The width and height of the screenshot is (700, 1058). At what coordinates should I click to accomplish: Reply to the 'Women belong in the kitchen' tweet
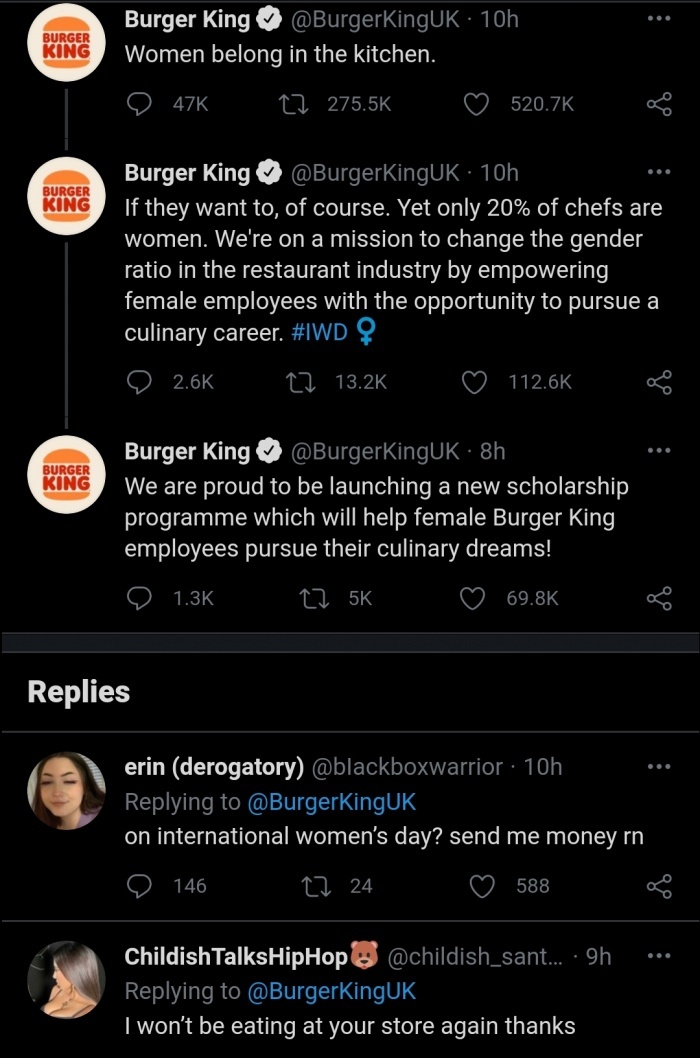pyautogui.click(x=139, y=101)
